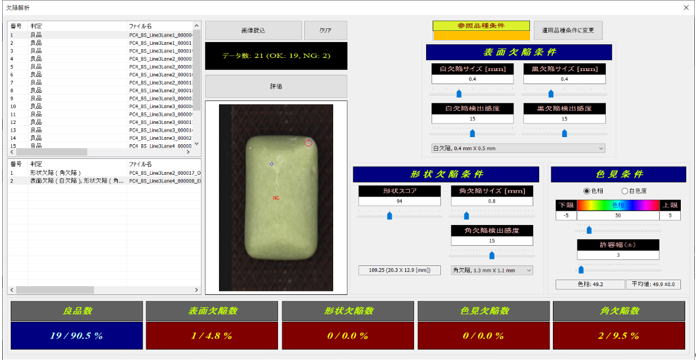Click the 下限 lower limit field showing -5
This screenshot has width=696, height=360.
566,216
